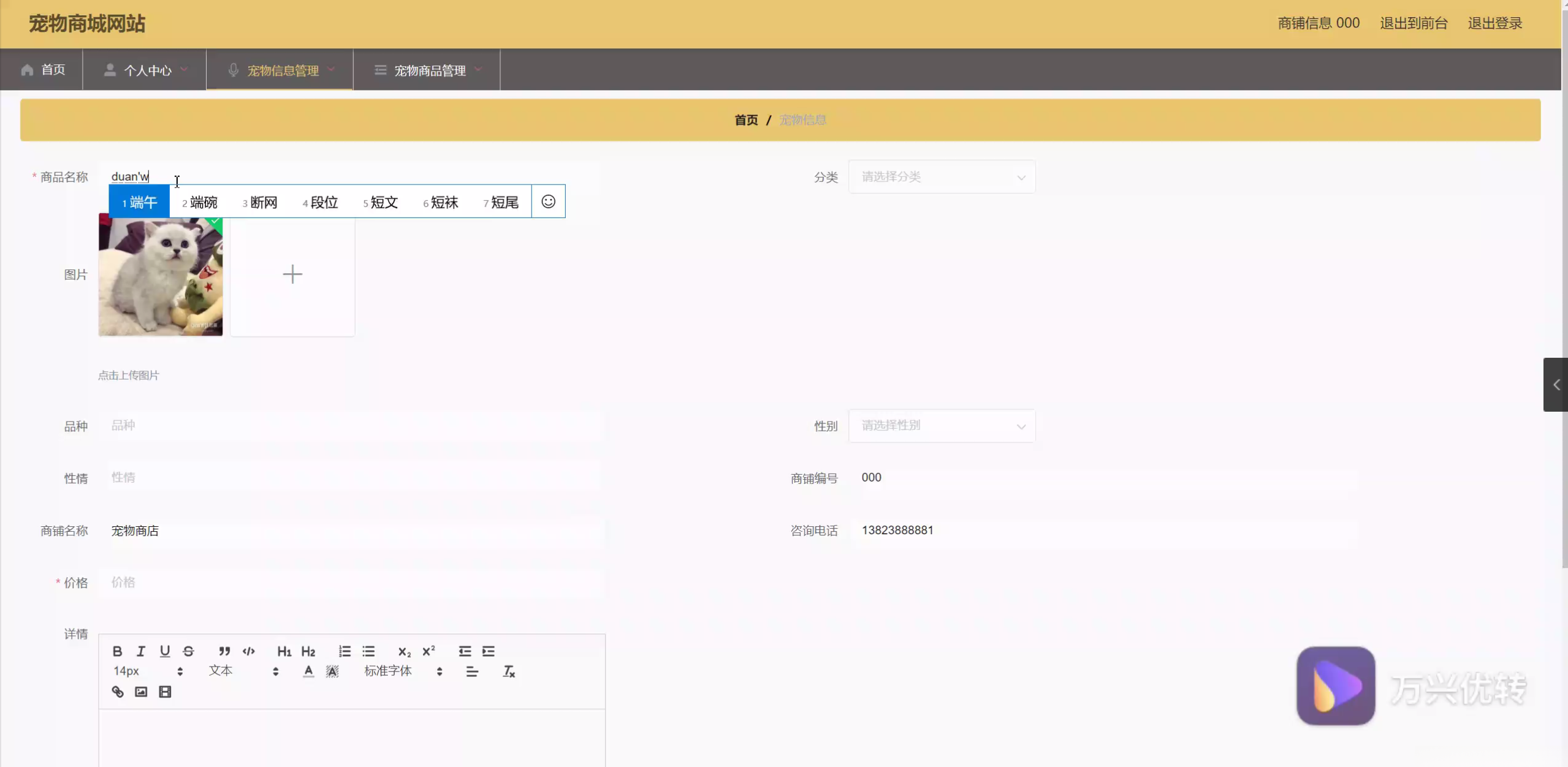Click the strikethrough icon
Image resolution: width=1568 pixels, height=767 pixels.
188,651
